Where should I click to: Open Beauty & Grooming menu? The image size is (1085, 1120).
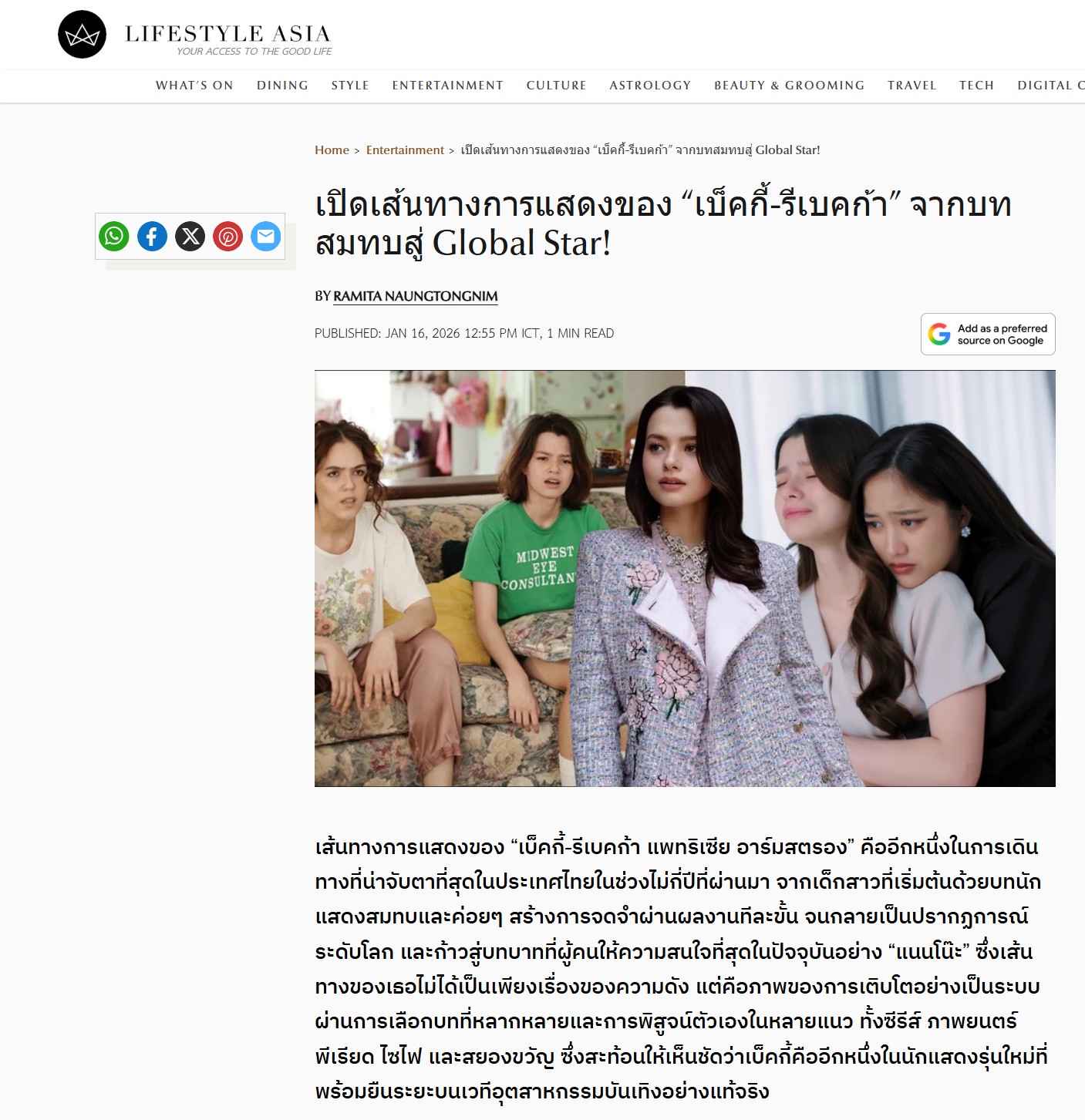click(789, 86)
